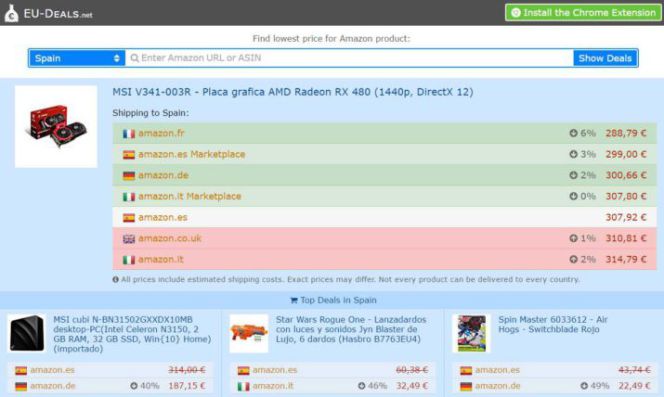Open the MSI cubi desktop-PC thumbnail
The height and width of the screenshot is (397, 664).
tap(27, 333)
